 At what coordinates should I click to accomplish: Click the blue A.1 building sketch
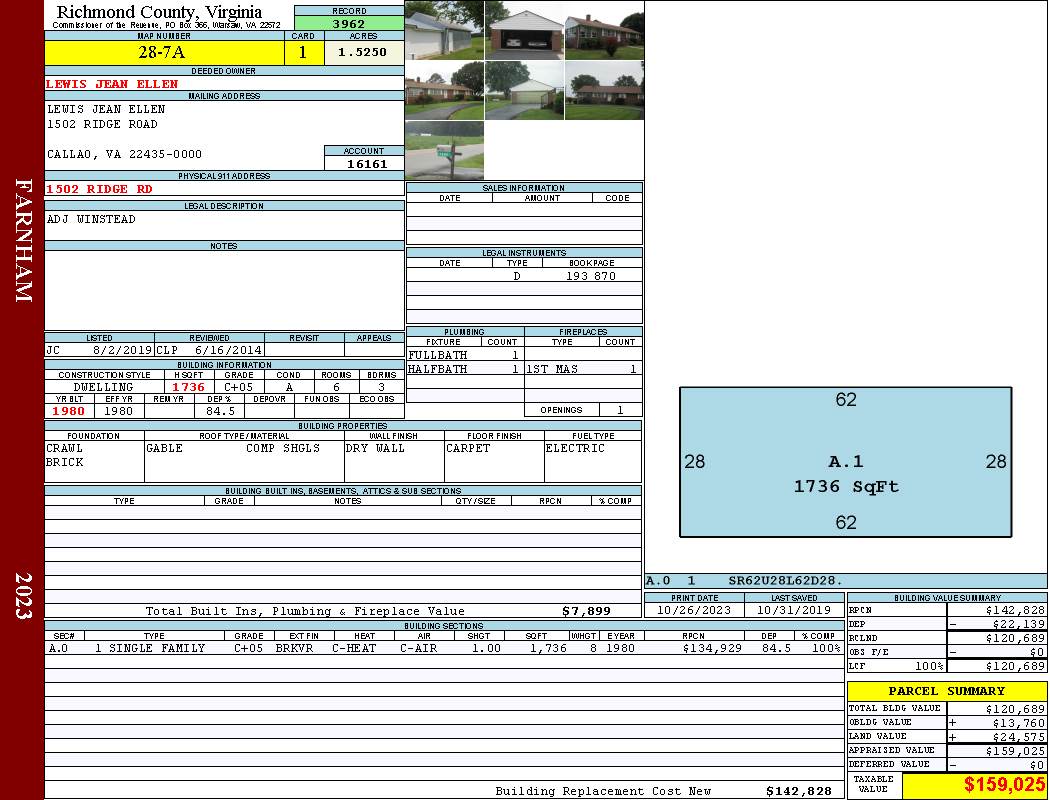[x=845, y=462]
